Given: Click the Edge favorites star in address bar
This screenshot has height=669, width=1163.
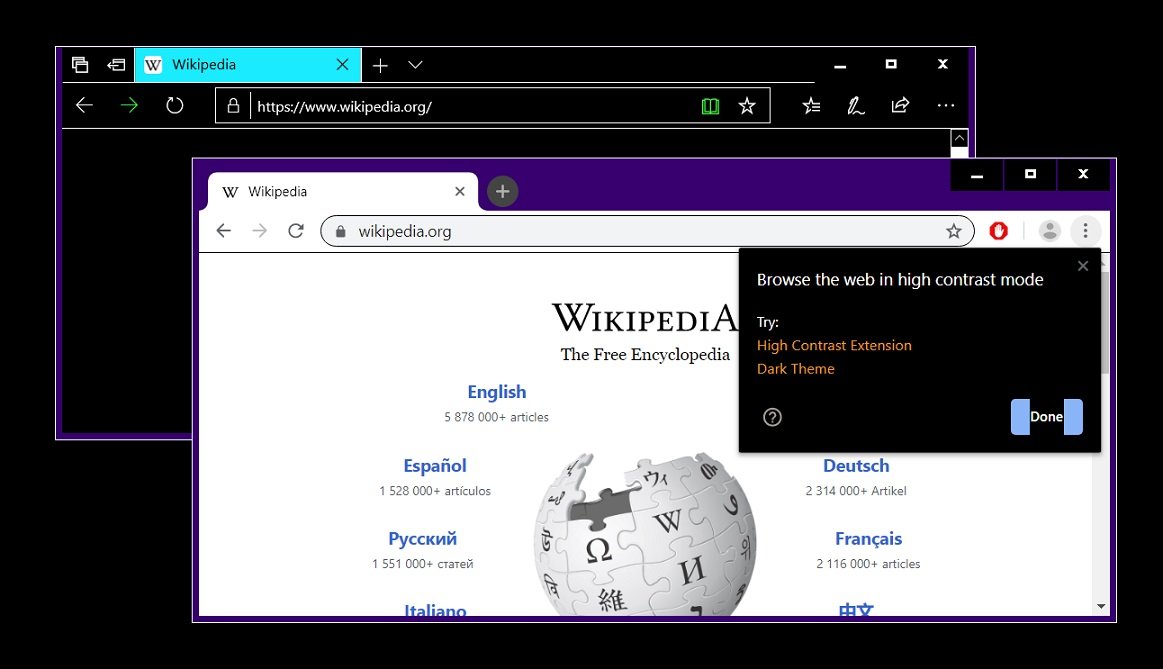Looking at the screenshot, I should click(747, 106).
